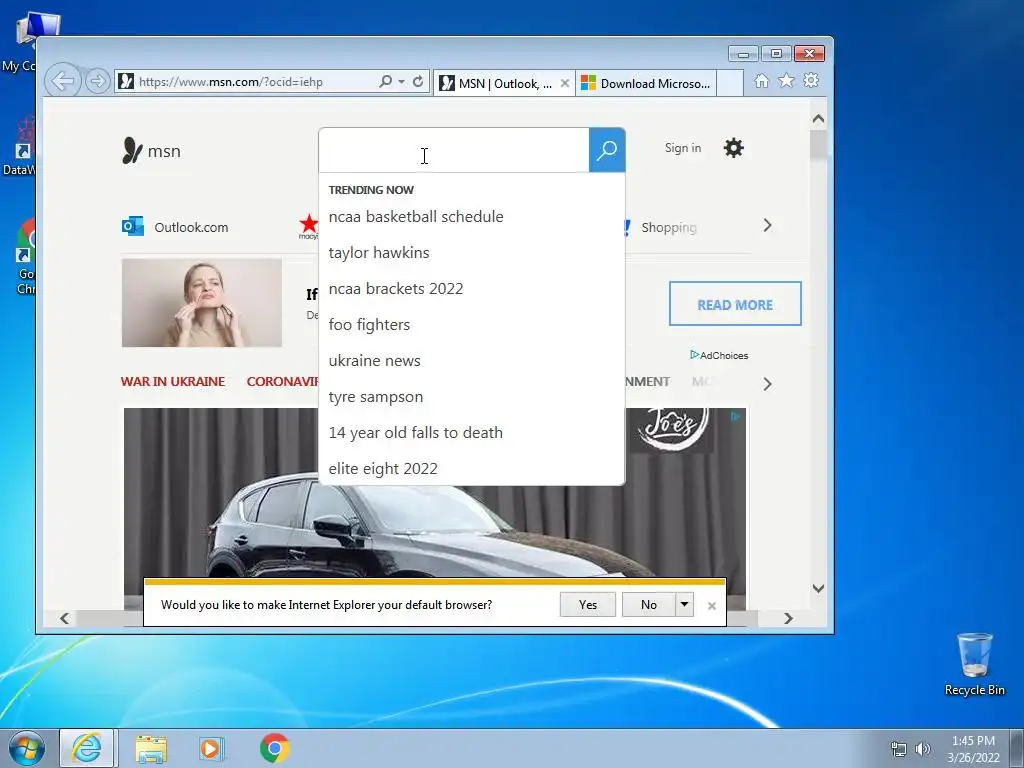Click Yes to set default browser
This screenshot has height=768, width=1024.
tap(588, 605)
